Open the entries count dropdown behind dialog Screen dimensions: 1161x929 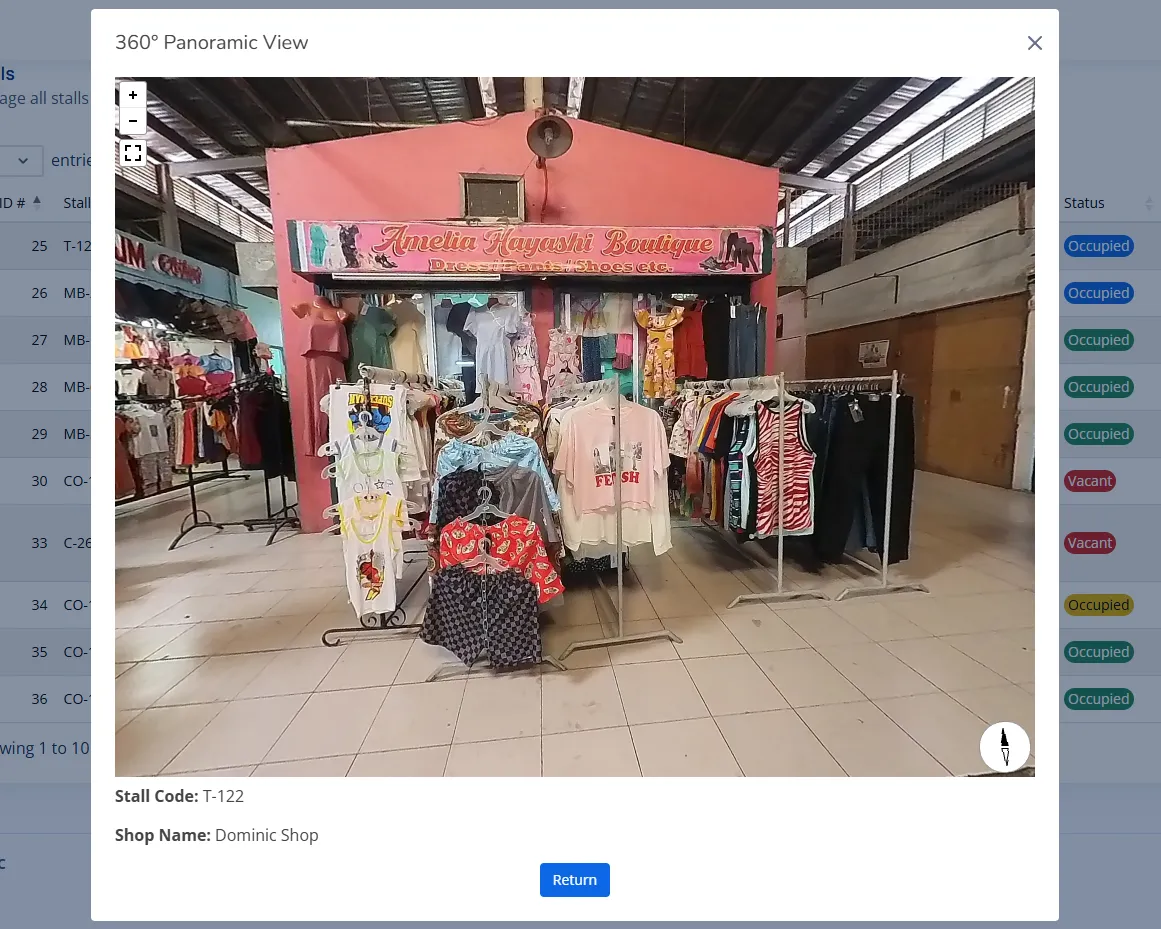coord(21,161)
